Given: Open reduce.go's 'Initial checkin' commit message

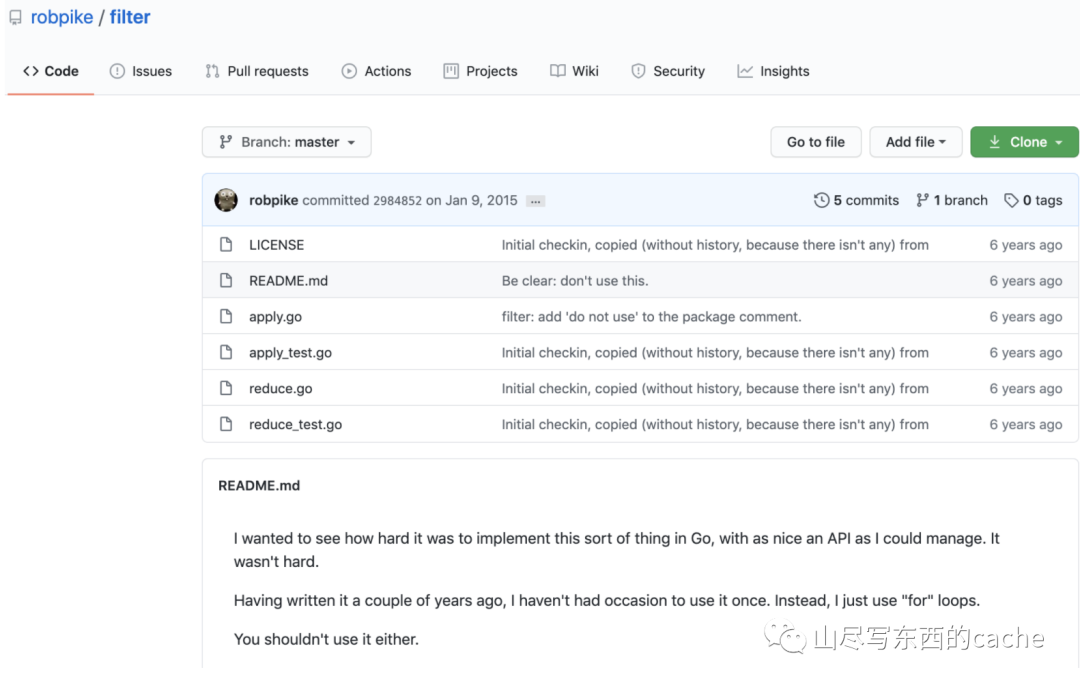Looking at the screenshot, I should (x=715, y=388).
